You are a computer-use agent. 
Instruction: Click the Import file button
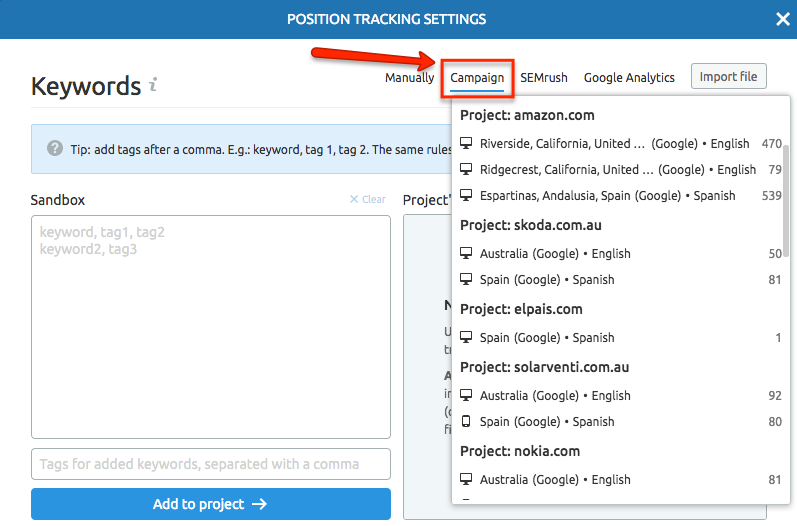coord(728,76)
